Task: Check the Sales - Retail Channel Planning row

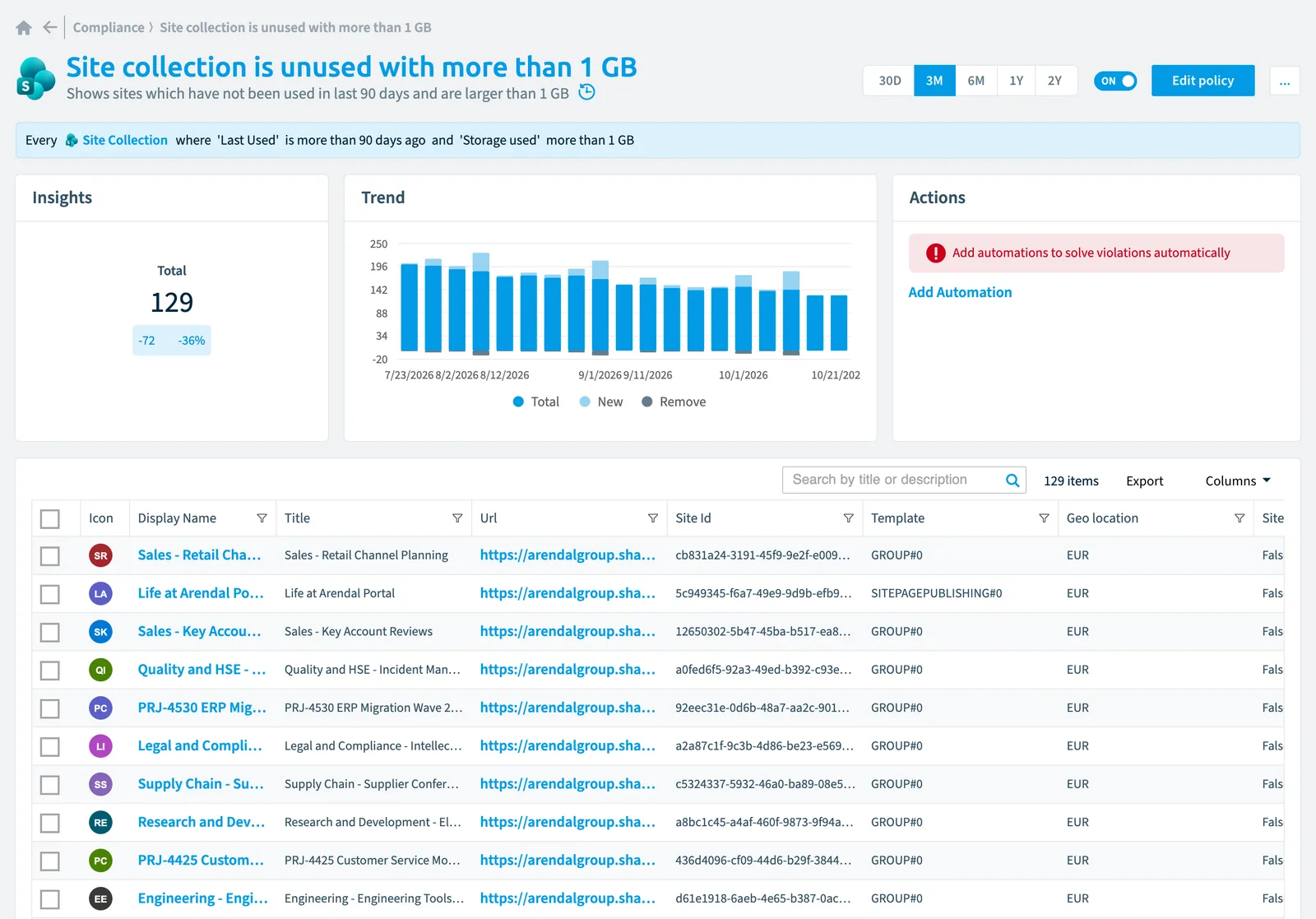Action: tap(50, 556)
